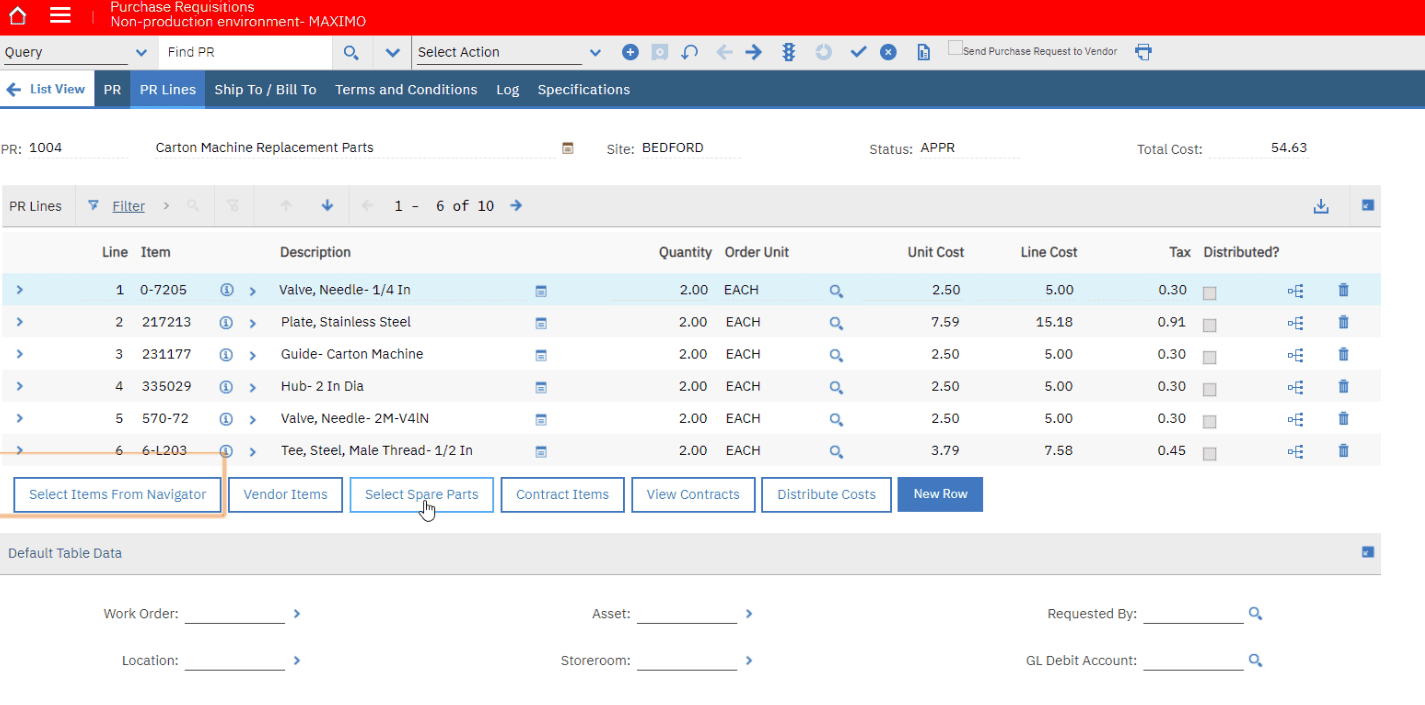Click the Filter link

point(128,206)
